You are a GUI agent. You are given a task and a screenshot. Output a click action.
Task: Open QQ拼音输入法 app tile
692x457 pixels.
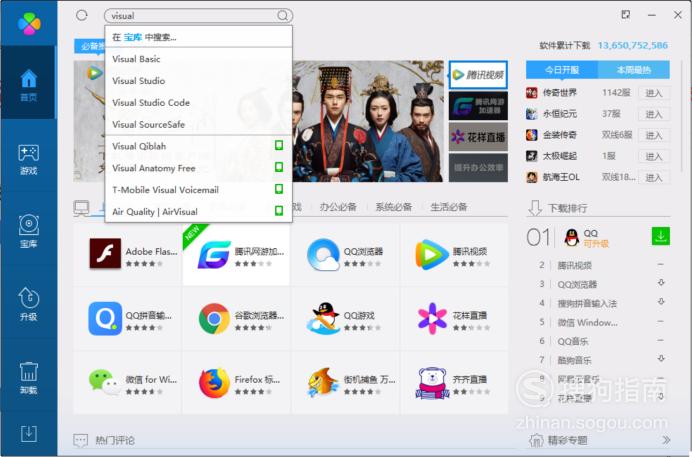[x=128, y=318]
